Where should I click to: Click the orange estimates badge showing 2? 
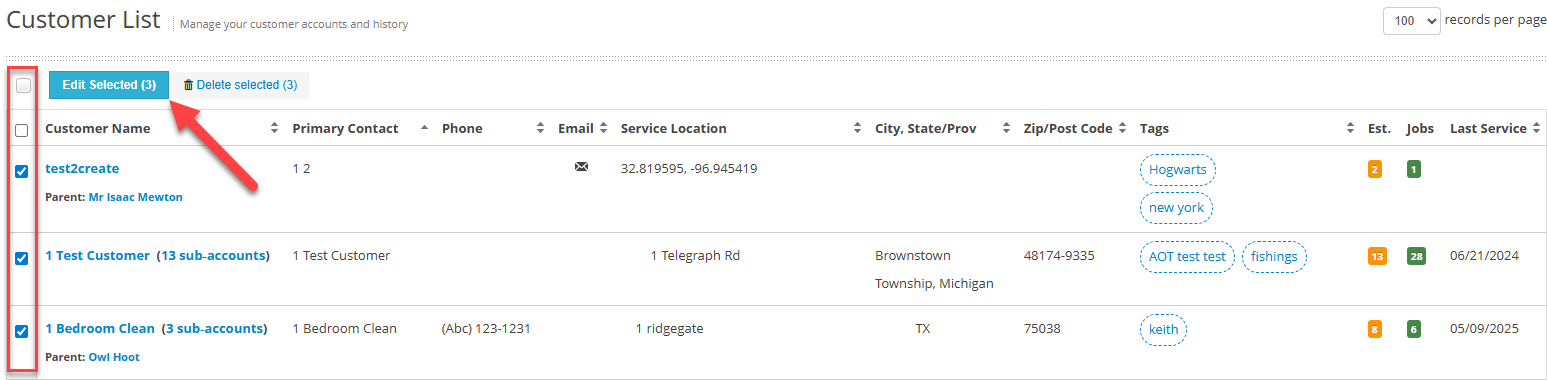(x=1375, y=169)
